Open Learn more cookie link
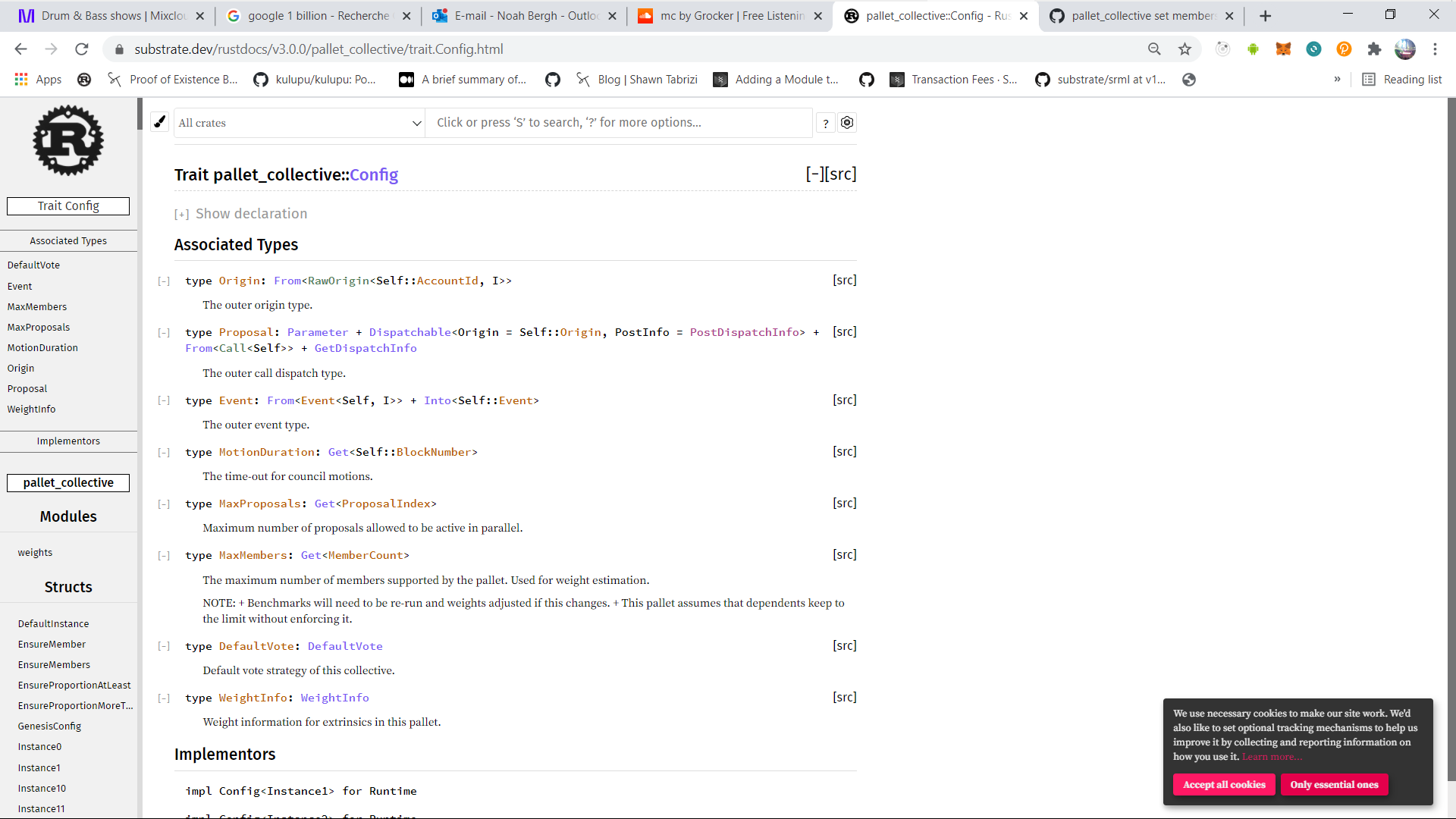Screen dimensions: 1456x819 tap(1272, 757)
